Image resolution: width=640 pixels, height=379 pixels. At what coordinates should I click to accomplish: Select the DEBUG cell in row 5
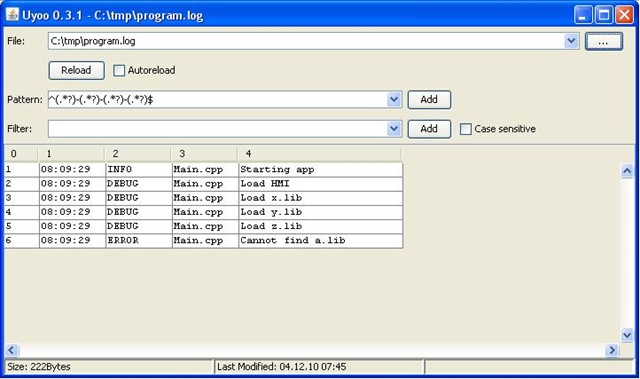[x=139, y=226]
